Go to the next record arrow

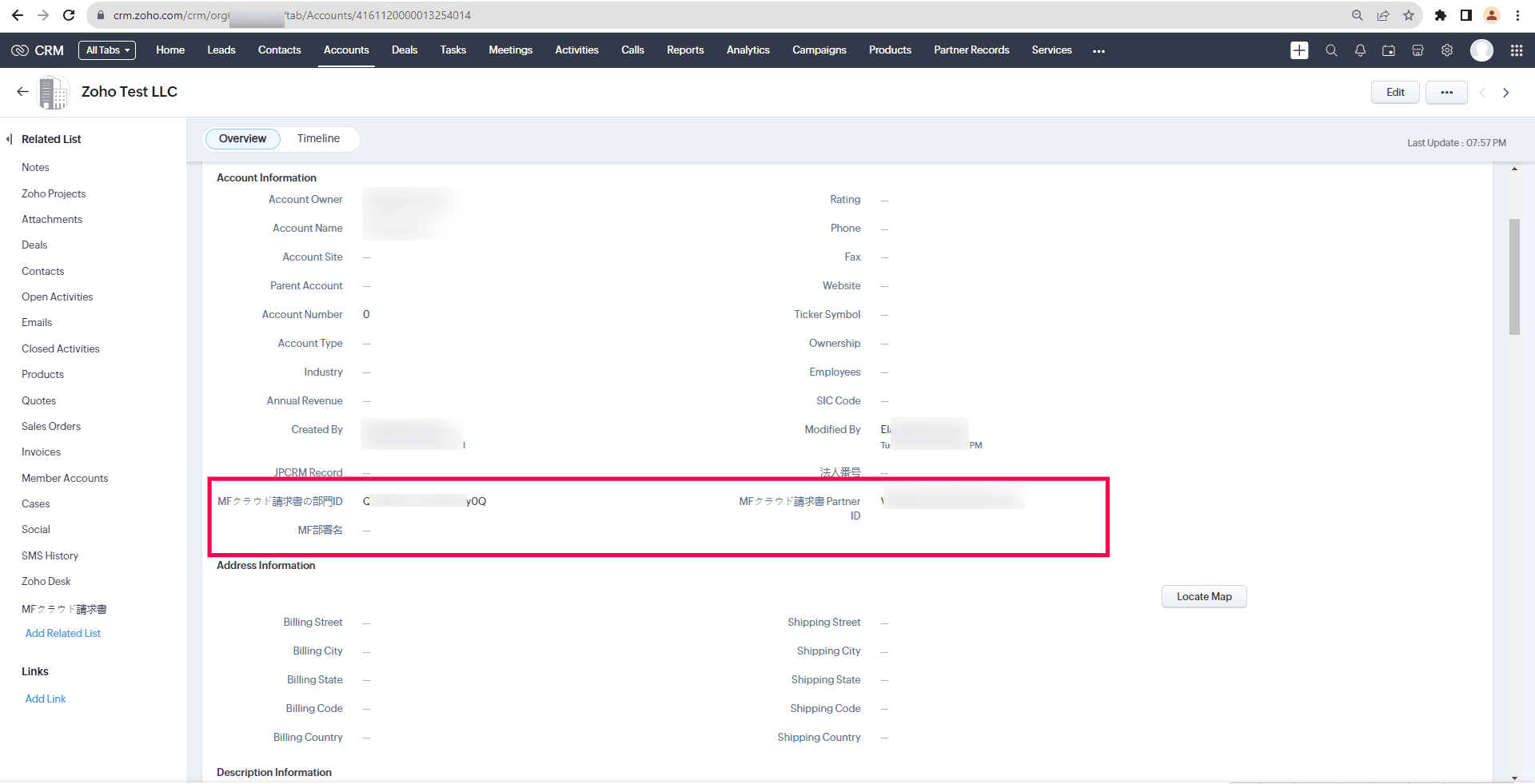point(1506,93)
